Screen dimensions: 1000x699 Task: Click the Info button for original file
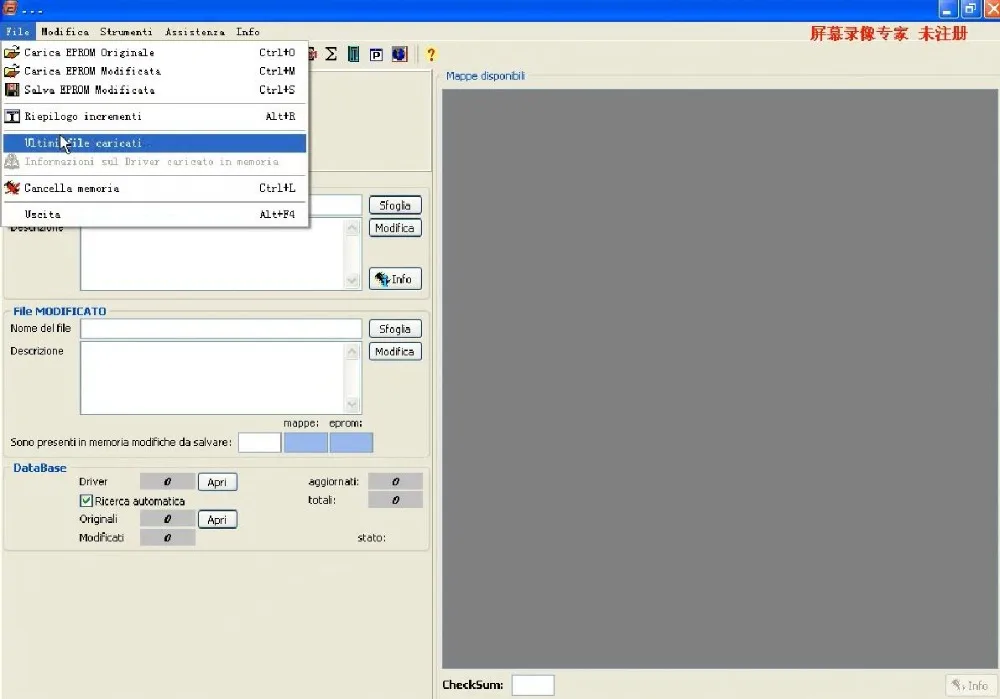coord(395,279)
